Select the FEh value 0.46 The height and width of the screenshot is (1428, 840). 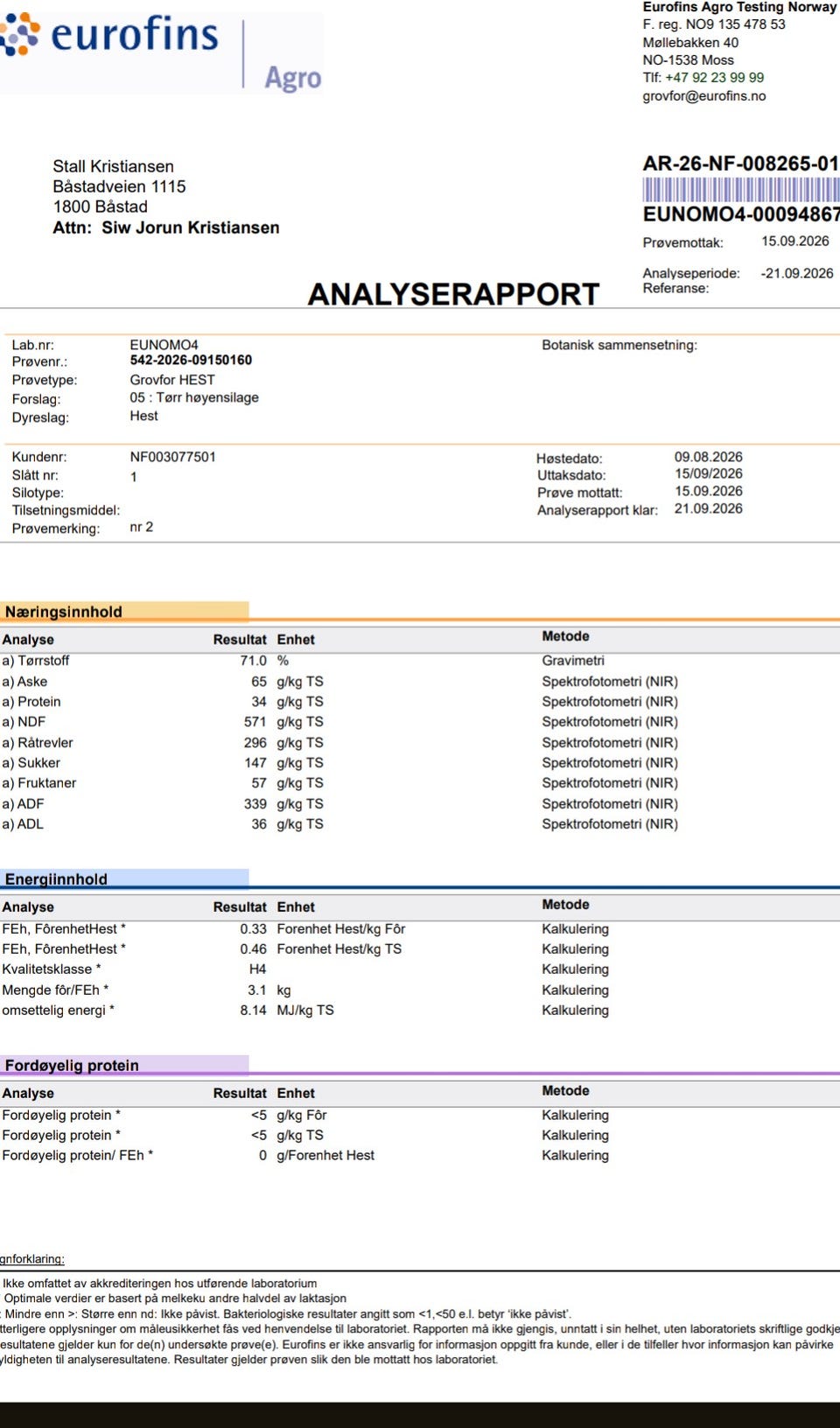(253, 949)
